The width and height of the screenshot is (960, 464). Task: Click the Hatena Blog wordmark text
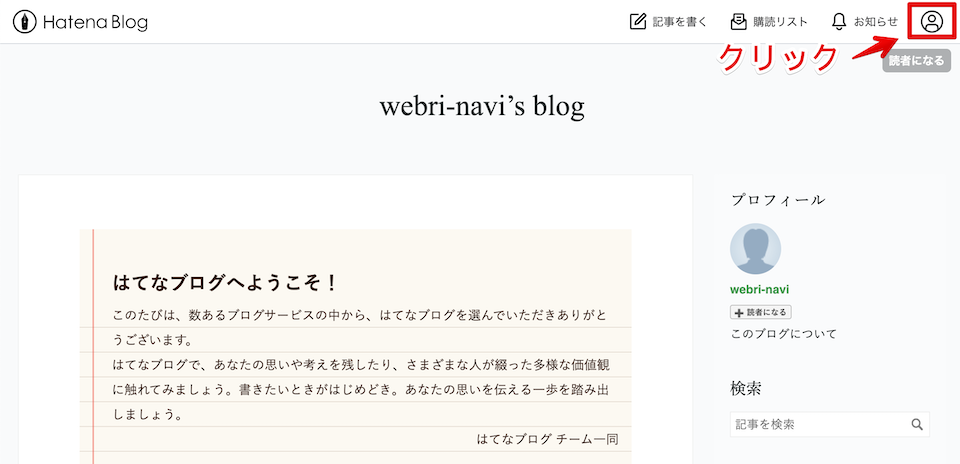[x=95, y=22]
